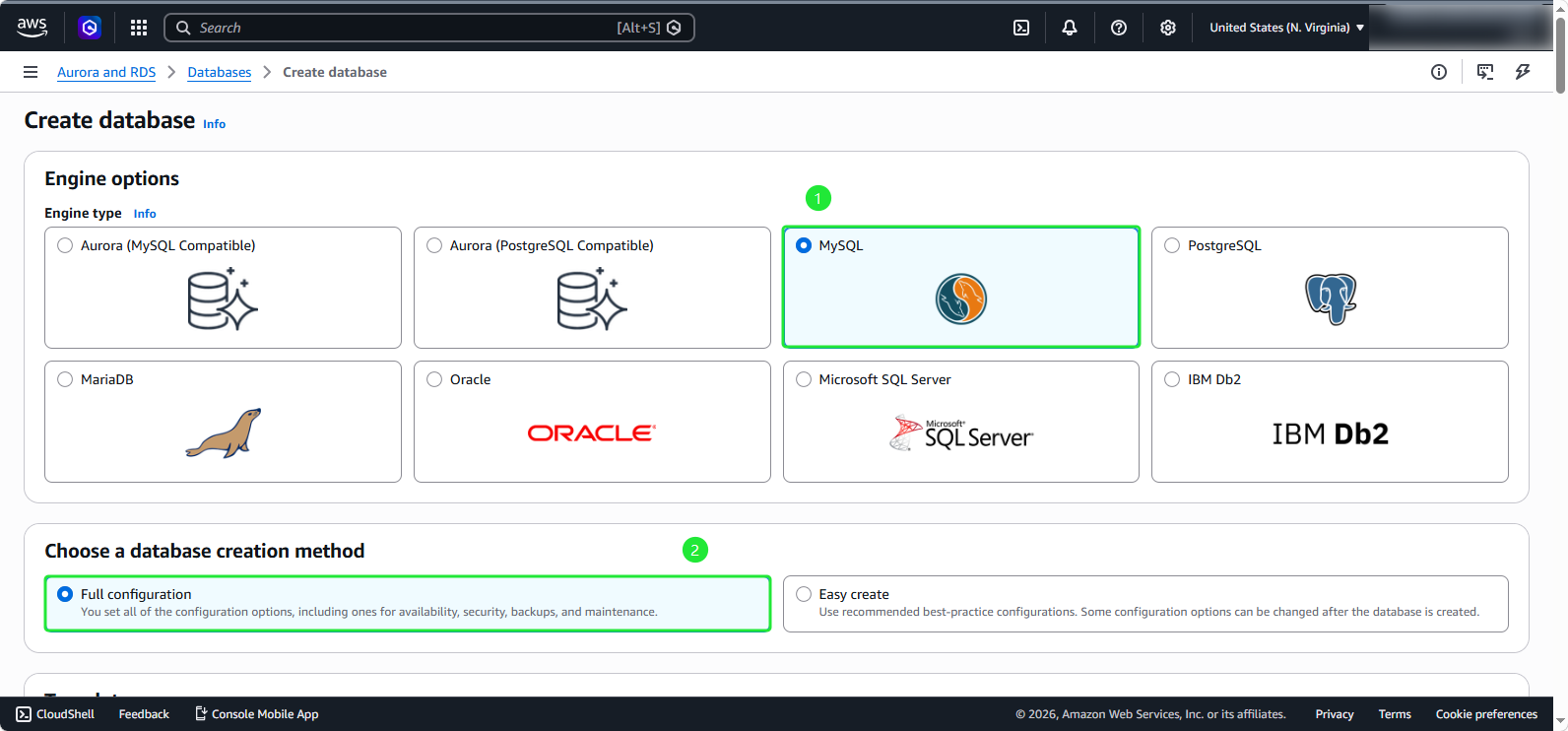Click the Aurora MySQL Compatible database logo
The width and height of the screenshot is (1568, 731).
pyautogui.click(x=223, y=299)
